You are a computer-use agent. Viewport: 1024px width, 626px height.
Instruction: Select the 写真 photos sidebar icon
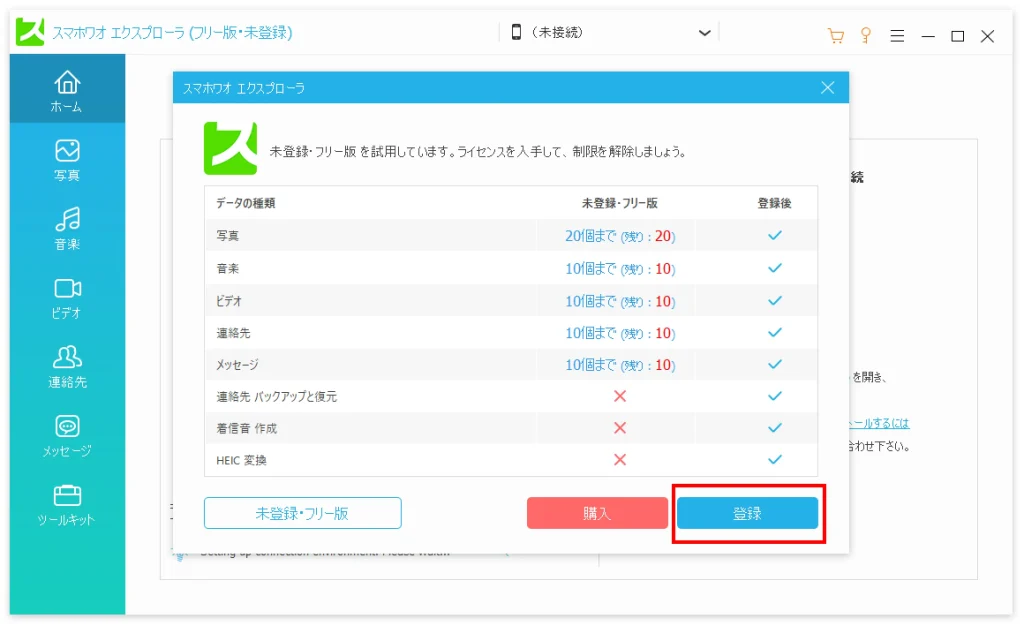point(67,160)
